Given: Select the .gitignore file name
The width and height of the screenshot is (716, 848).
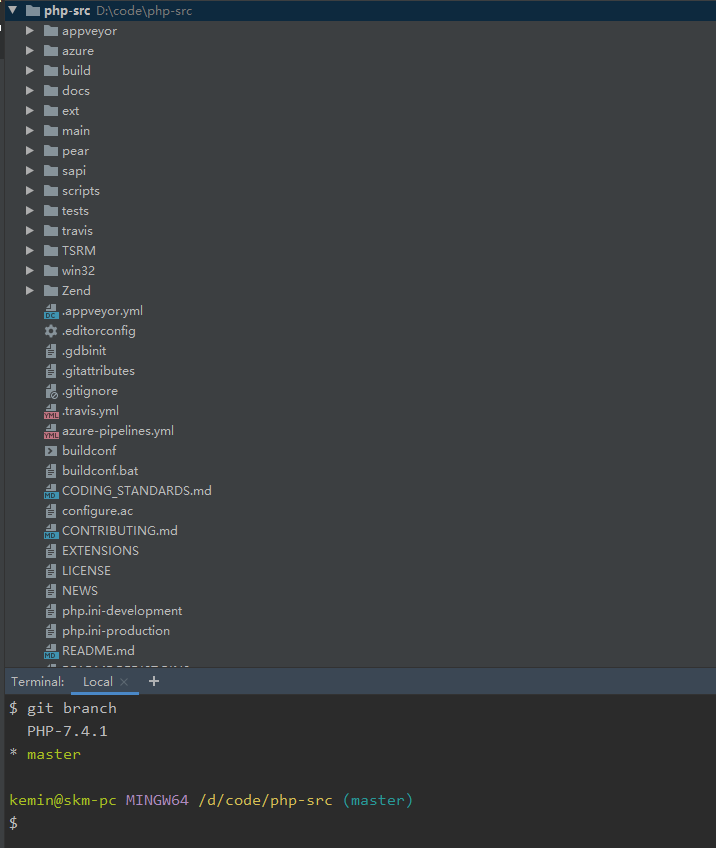Looking at the screenshot, I should [90, 391].
